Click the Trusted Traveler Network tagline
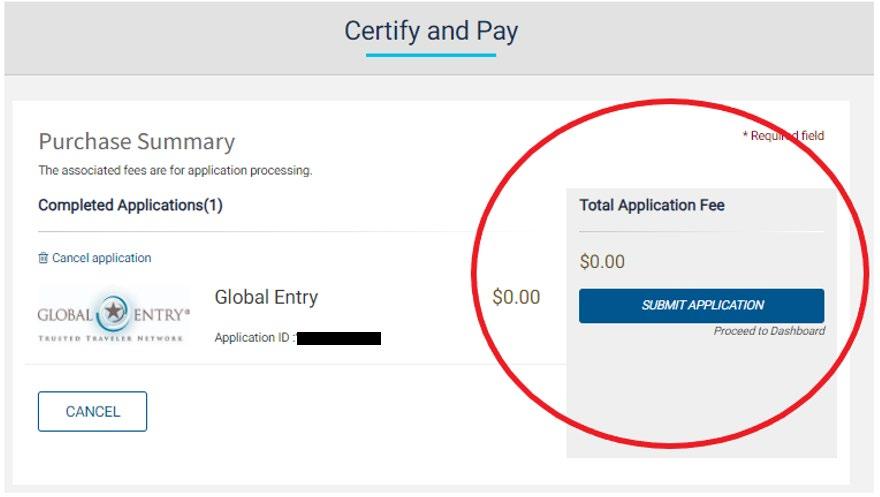 pos(111,338)
